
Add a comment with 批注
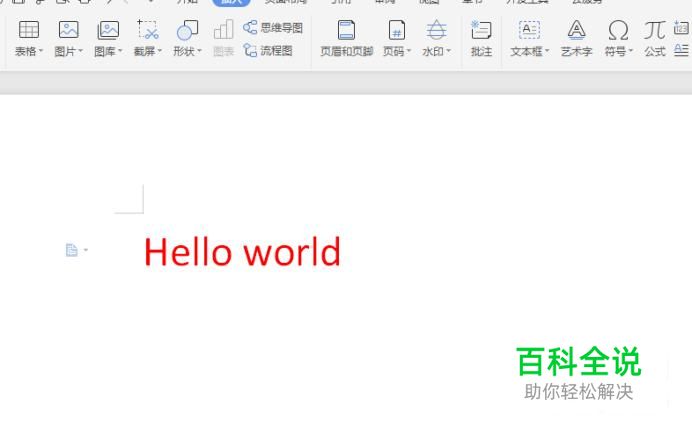[x=481, y=39]
